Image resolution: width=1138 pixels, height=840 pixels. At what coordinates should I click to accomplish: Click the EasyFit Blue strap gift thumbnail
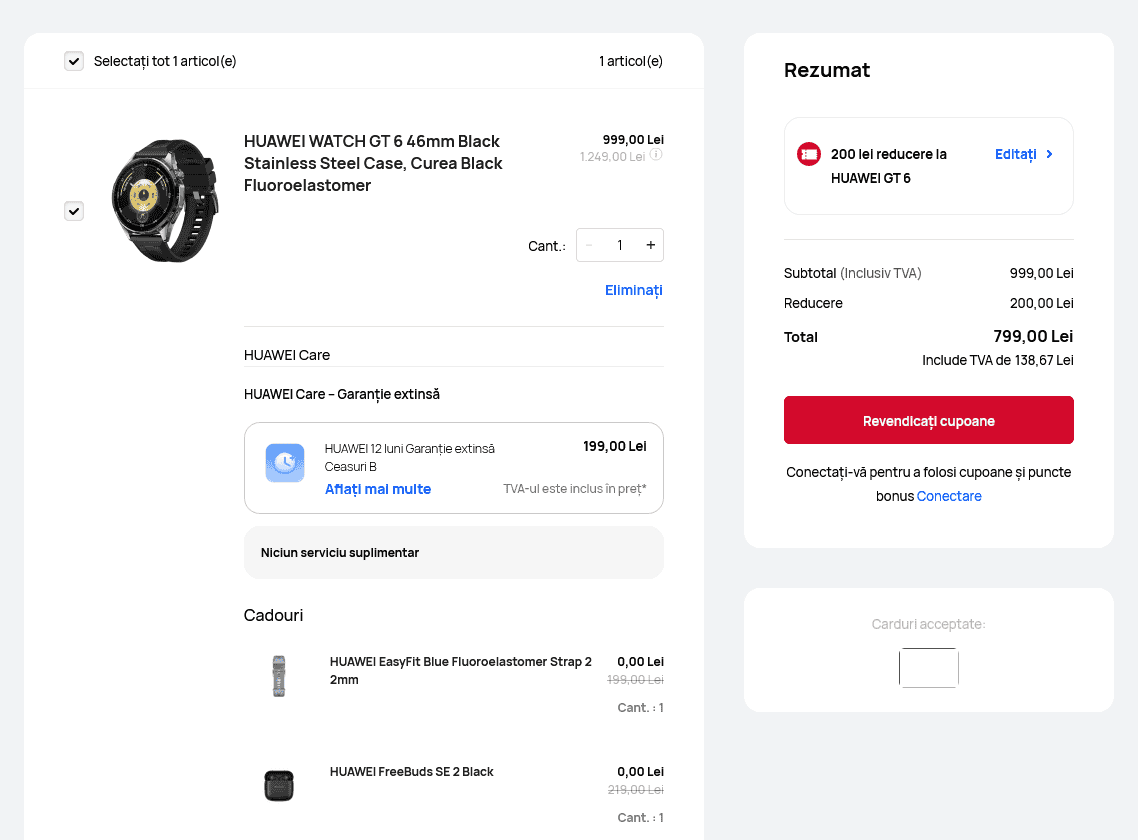point(279,675)
